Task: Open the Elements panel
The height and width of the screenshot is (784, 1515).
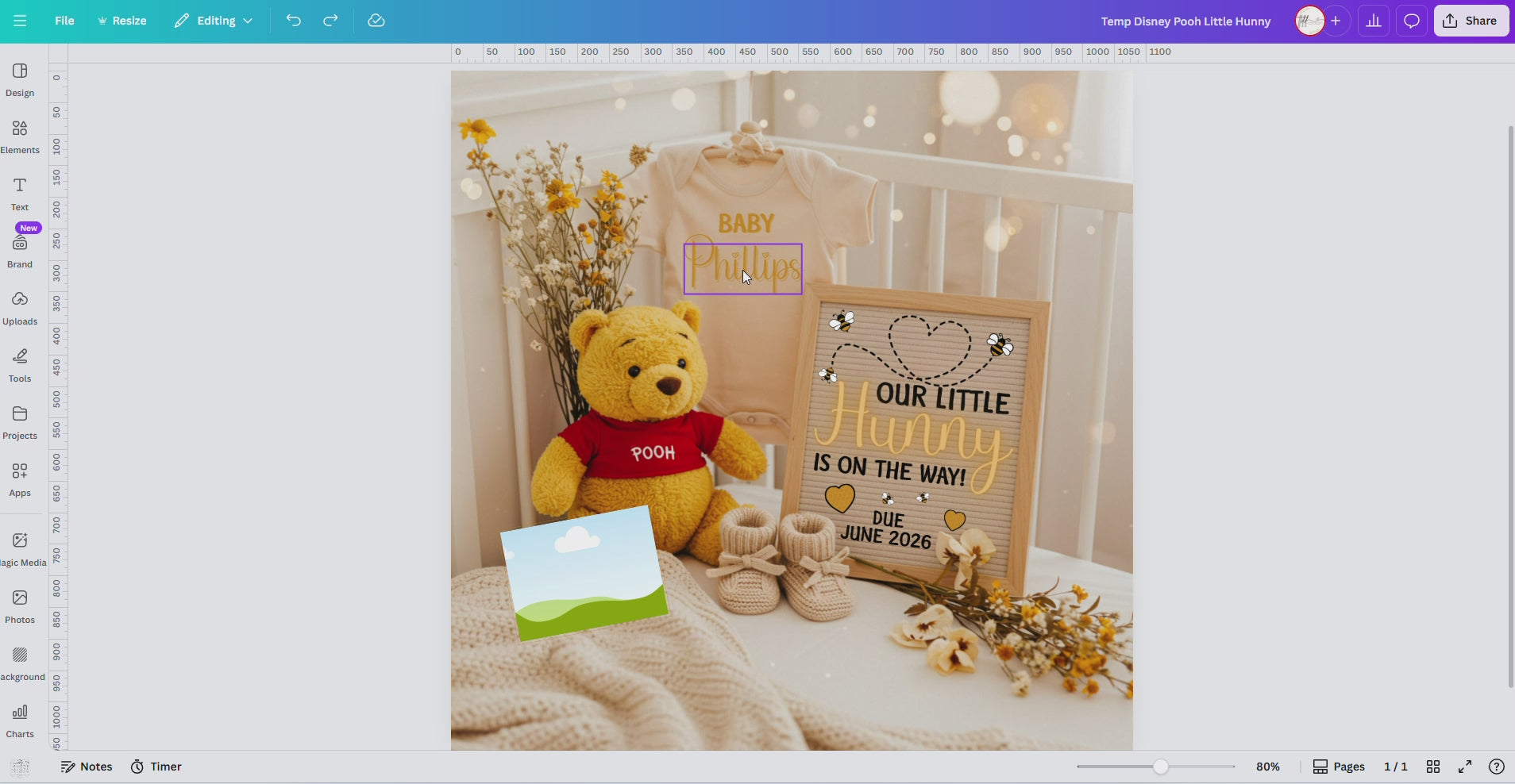Action: tap(19, 135)
